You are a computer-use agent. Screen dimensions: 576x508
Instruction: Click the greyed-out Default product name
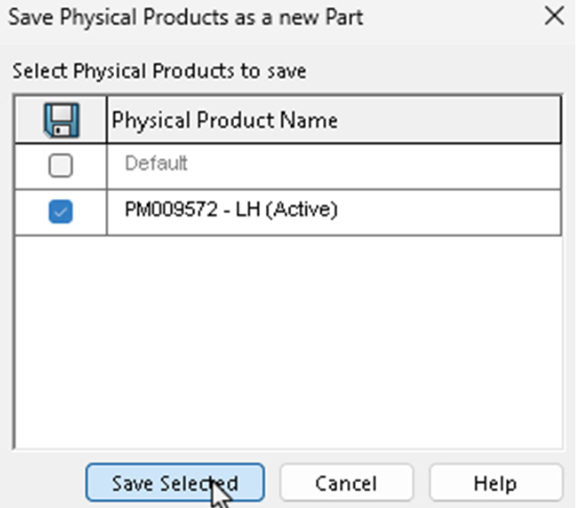pos(156,163)
